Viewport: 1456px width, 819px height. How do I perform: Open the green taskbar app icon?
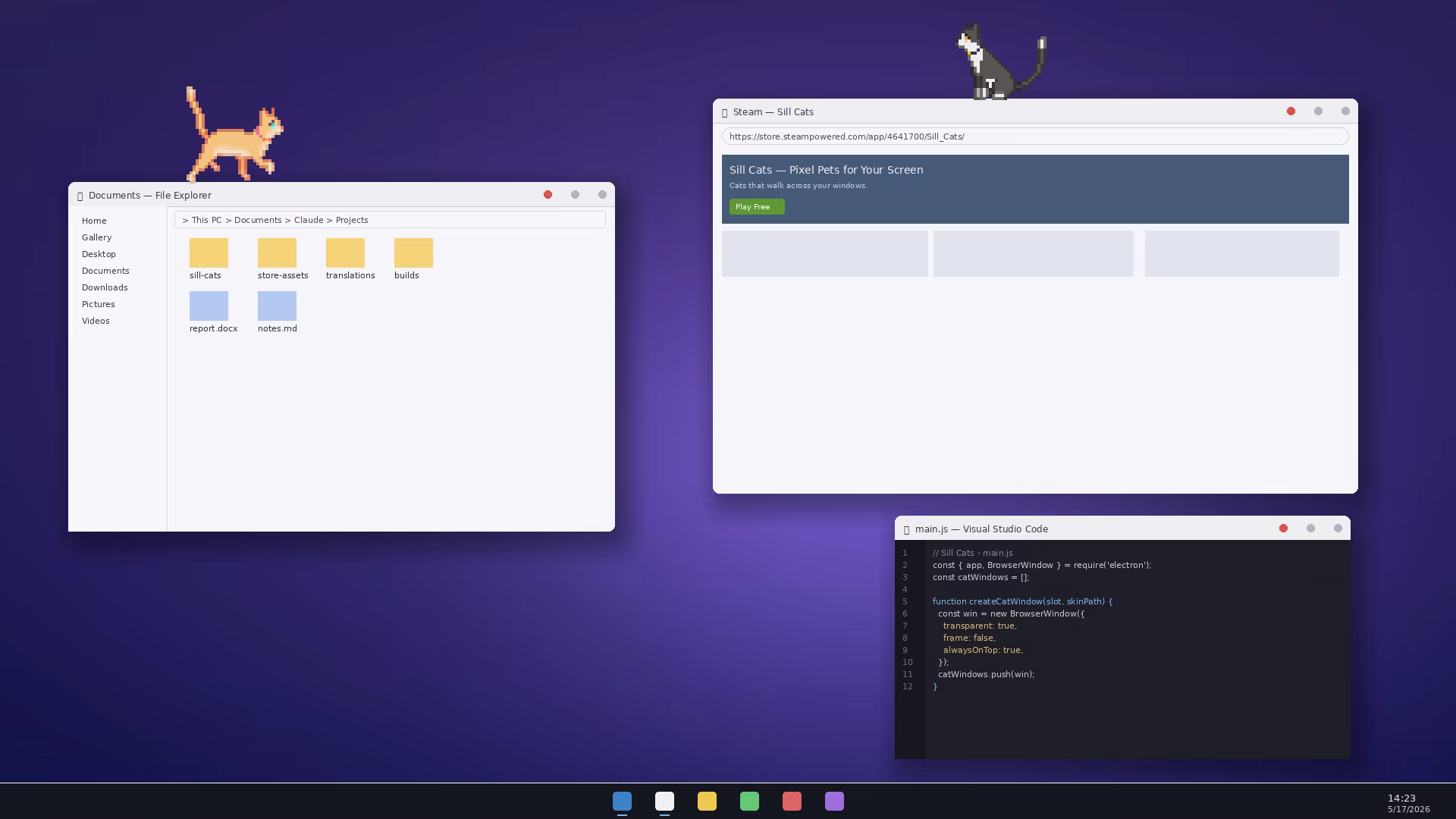click(x=749, y=801)
